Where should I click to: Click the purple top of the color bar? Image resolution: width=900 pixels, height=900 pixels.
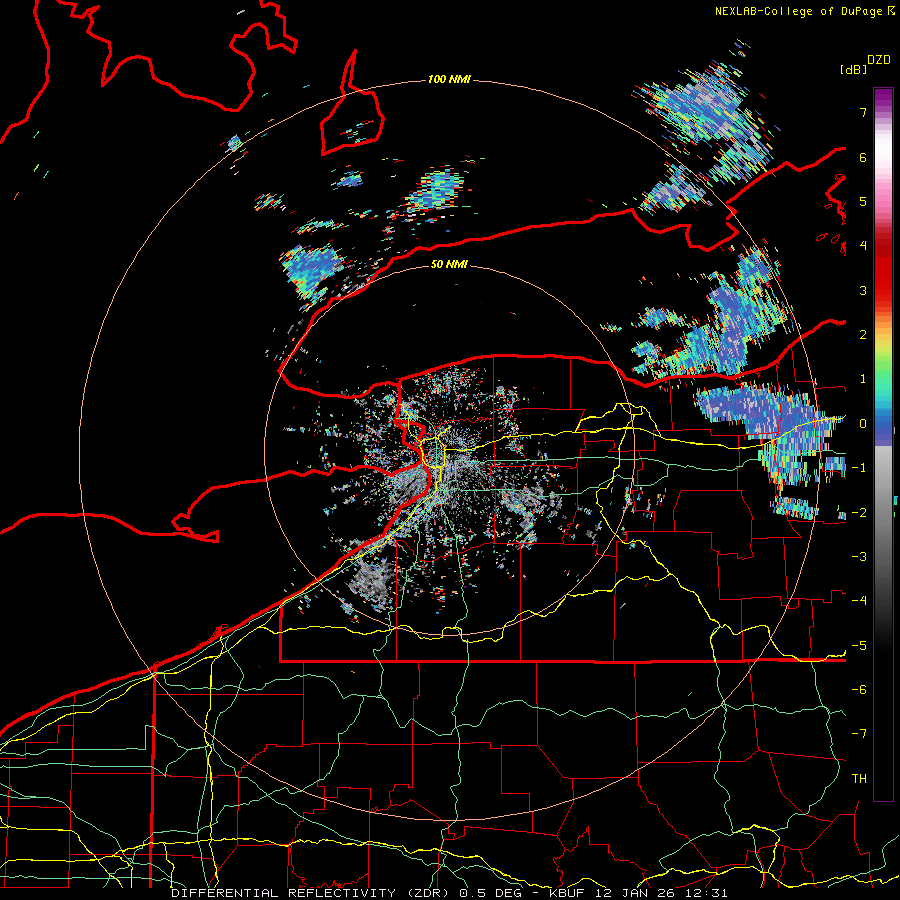(x=883, y=98)
